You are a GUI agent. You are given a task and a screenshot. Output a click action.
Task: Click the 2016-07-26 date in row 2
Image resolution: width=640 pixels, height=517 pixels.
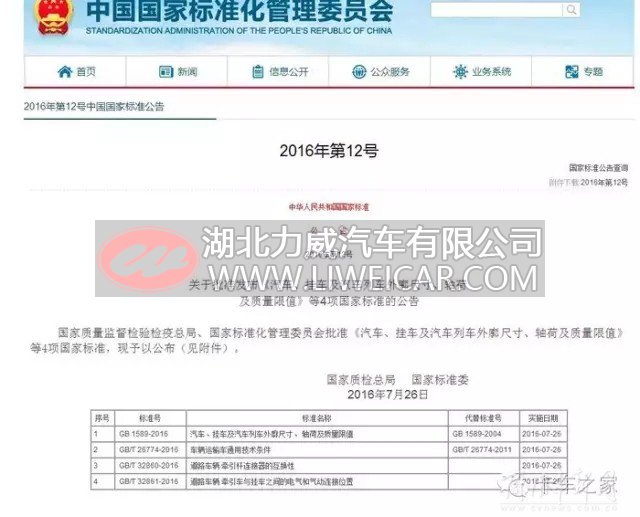pyautogui.click(x=542, y=450)
